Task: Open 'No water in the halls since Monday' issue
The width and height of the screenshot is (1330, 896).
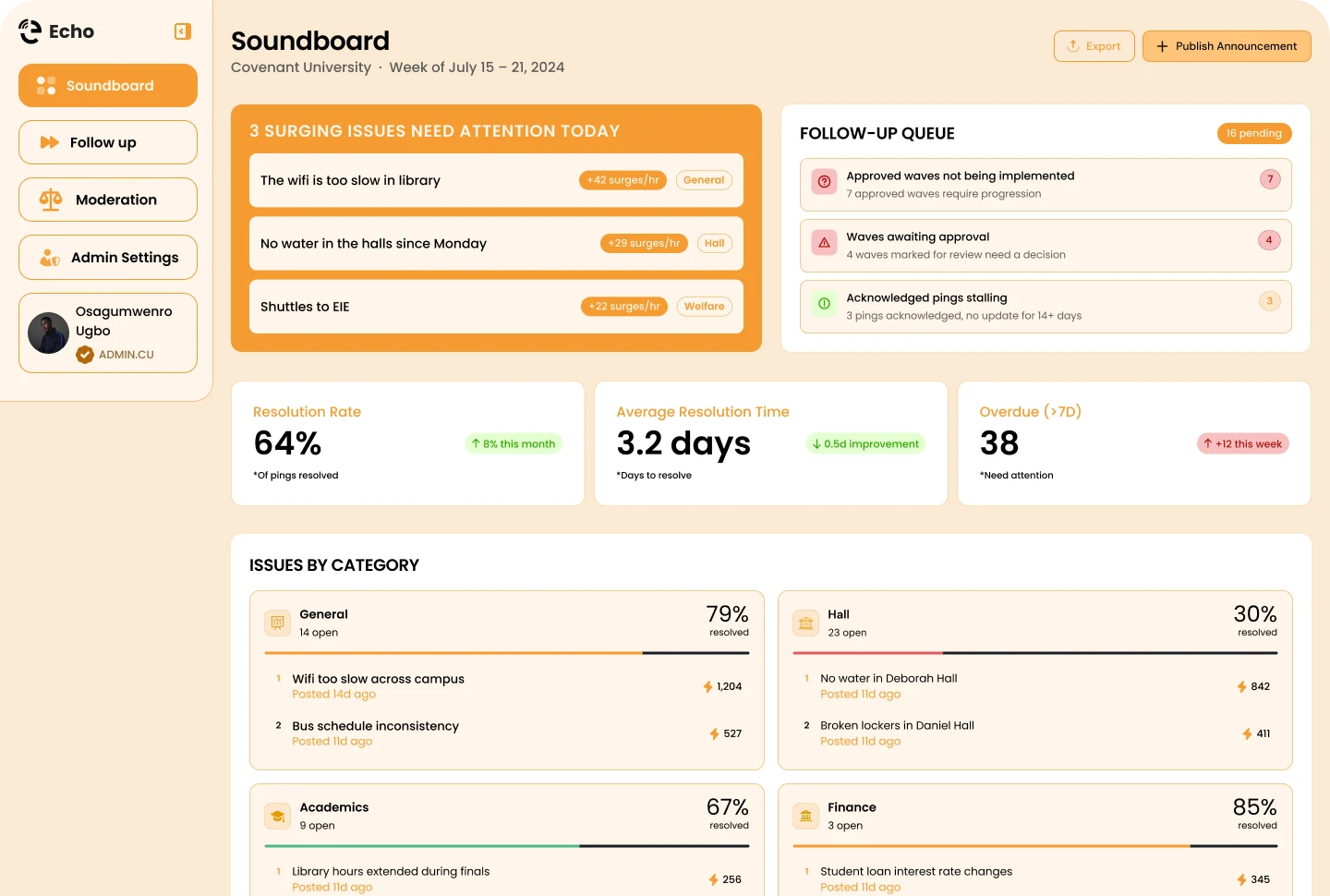Action: pyautogui.click(x=496, y=243)
